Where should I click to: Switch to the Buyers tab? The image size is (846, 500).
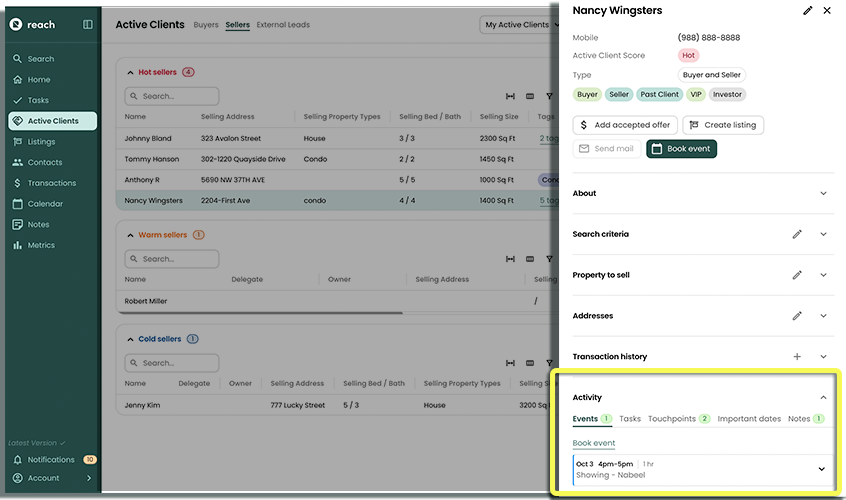click(206, 24)
